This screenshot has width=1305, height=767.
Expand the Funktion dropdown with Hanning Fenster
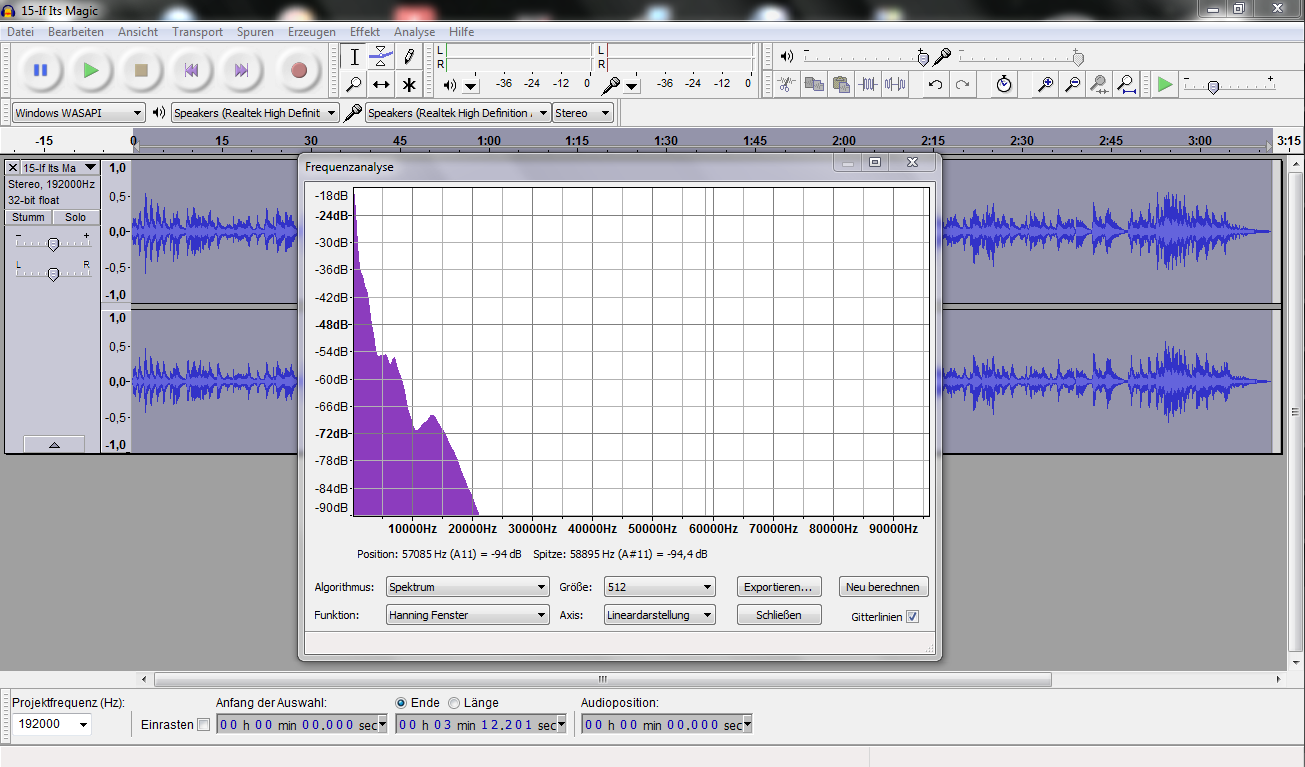(x=467, y=615)
